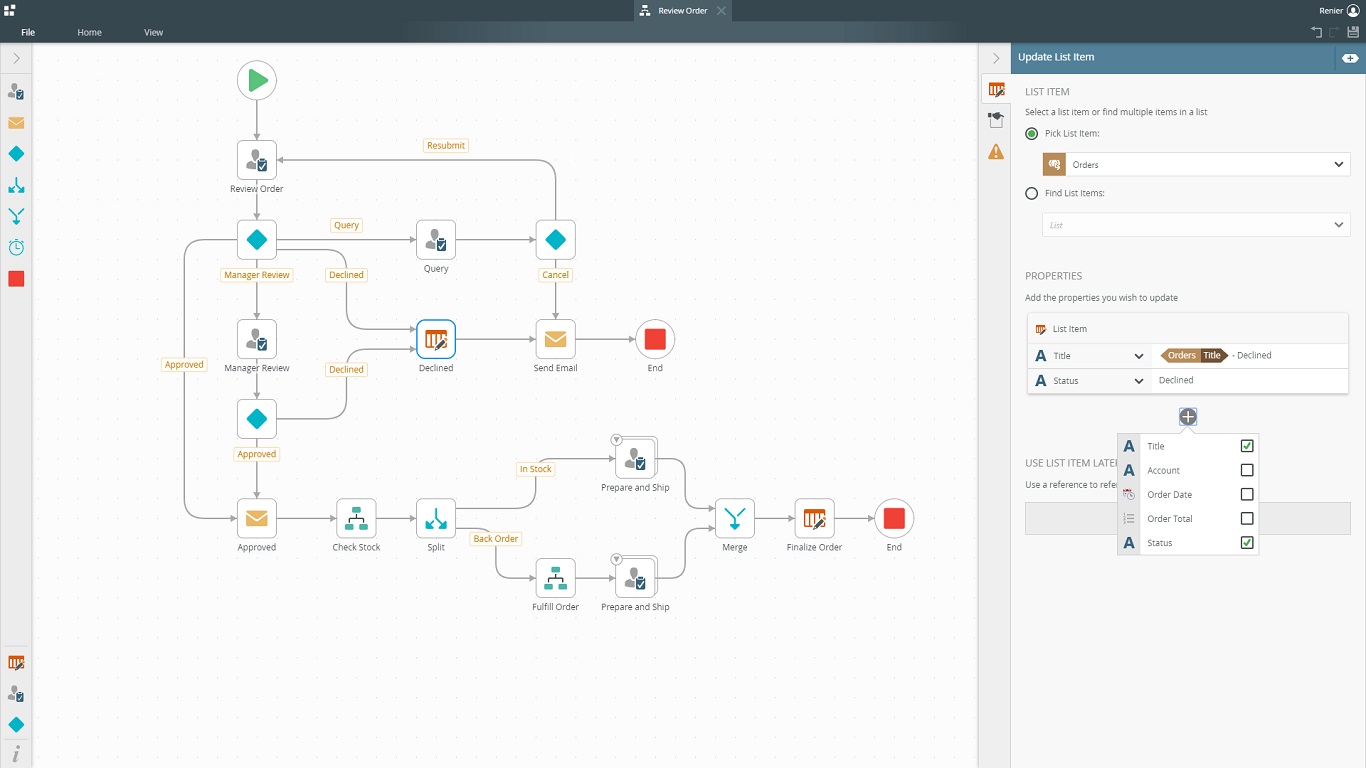
Task: Open the warning triangle tab in the right panel
Action: click(x=996, y=152)
